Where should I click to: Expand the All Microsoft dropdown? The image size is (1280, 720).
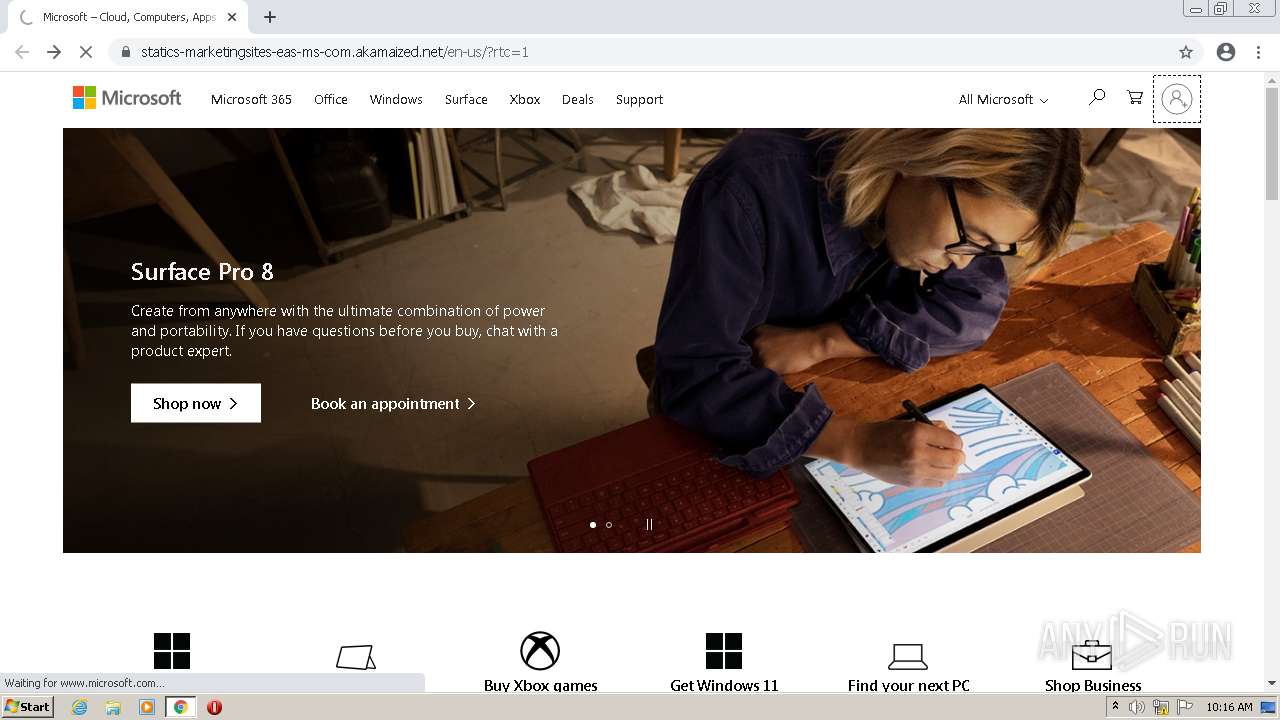coord(1003,99)
